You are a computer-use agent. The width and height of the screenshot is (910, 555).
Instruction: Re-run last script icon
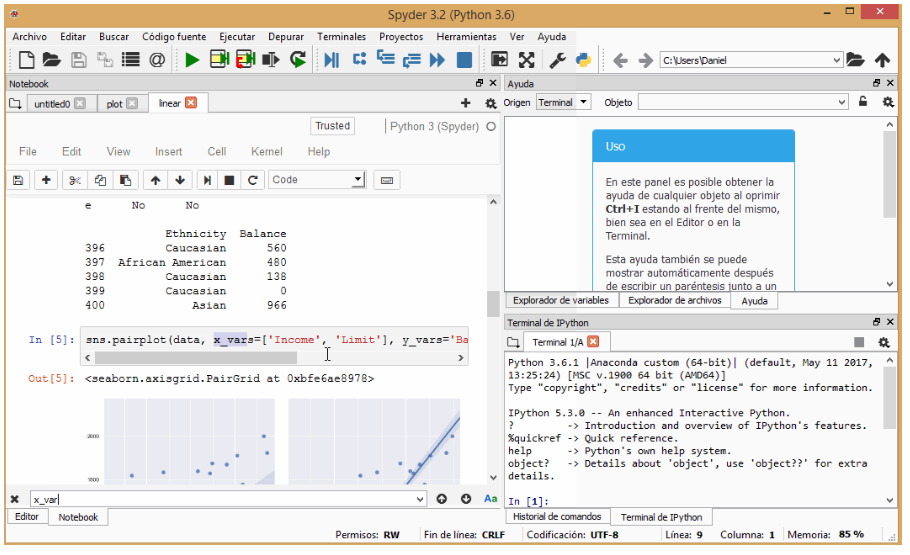coord(298,60)
